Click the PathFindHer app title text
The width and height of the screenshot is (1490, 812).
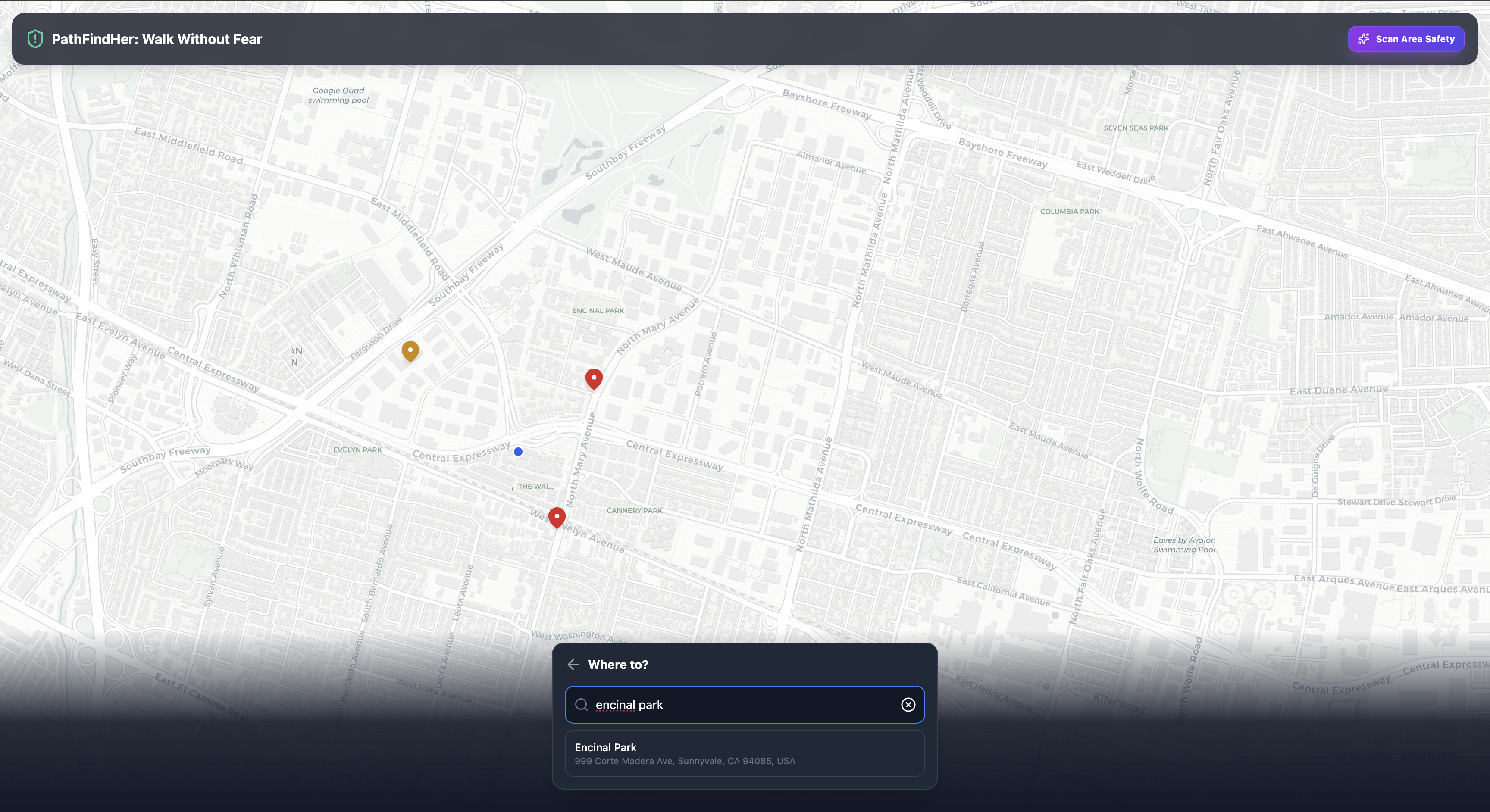point(157,39)
